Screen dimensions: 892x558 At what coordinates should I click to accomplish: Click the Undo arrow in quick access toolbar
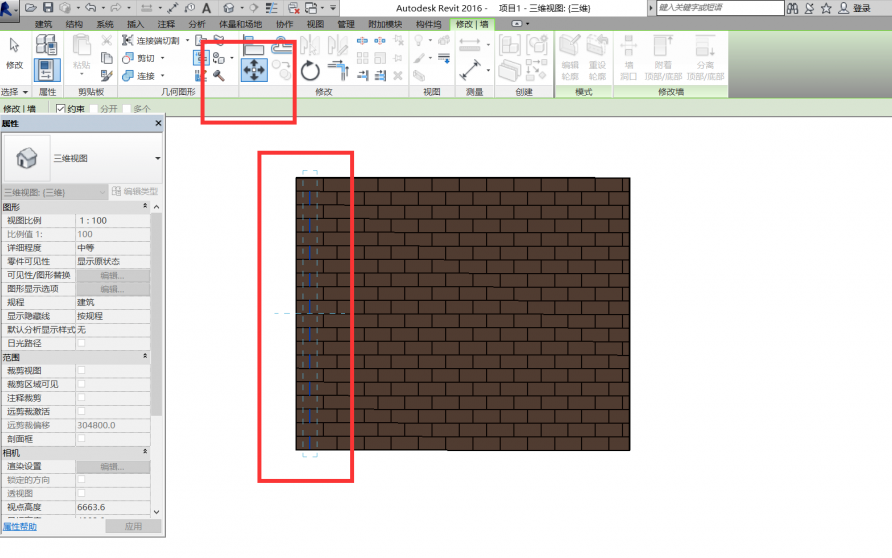[90, 8]
